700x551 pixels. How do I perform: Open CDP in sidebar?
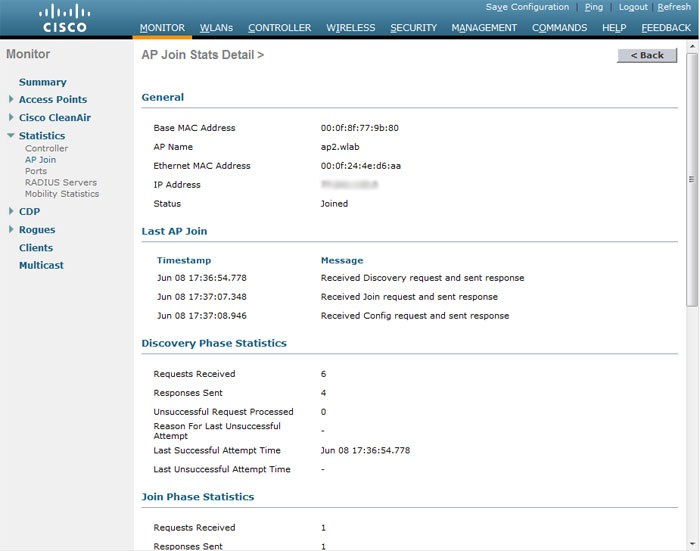pyautogui.click(x=29, y=212)
